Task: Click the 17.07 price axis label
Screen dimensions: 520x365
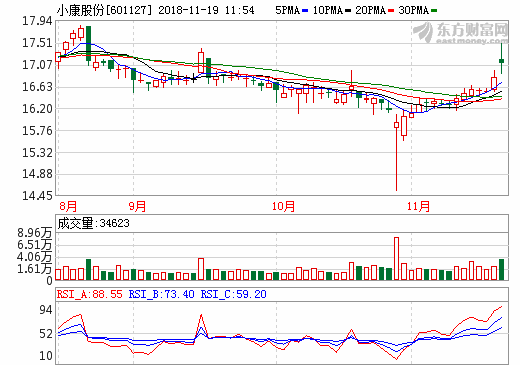Action: (37, 65)
